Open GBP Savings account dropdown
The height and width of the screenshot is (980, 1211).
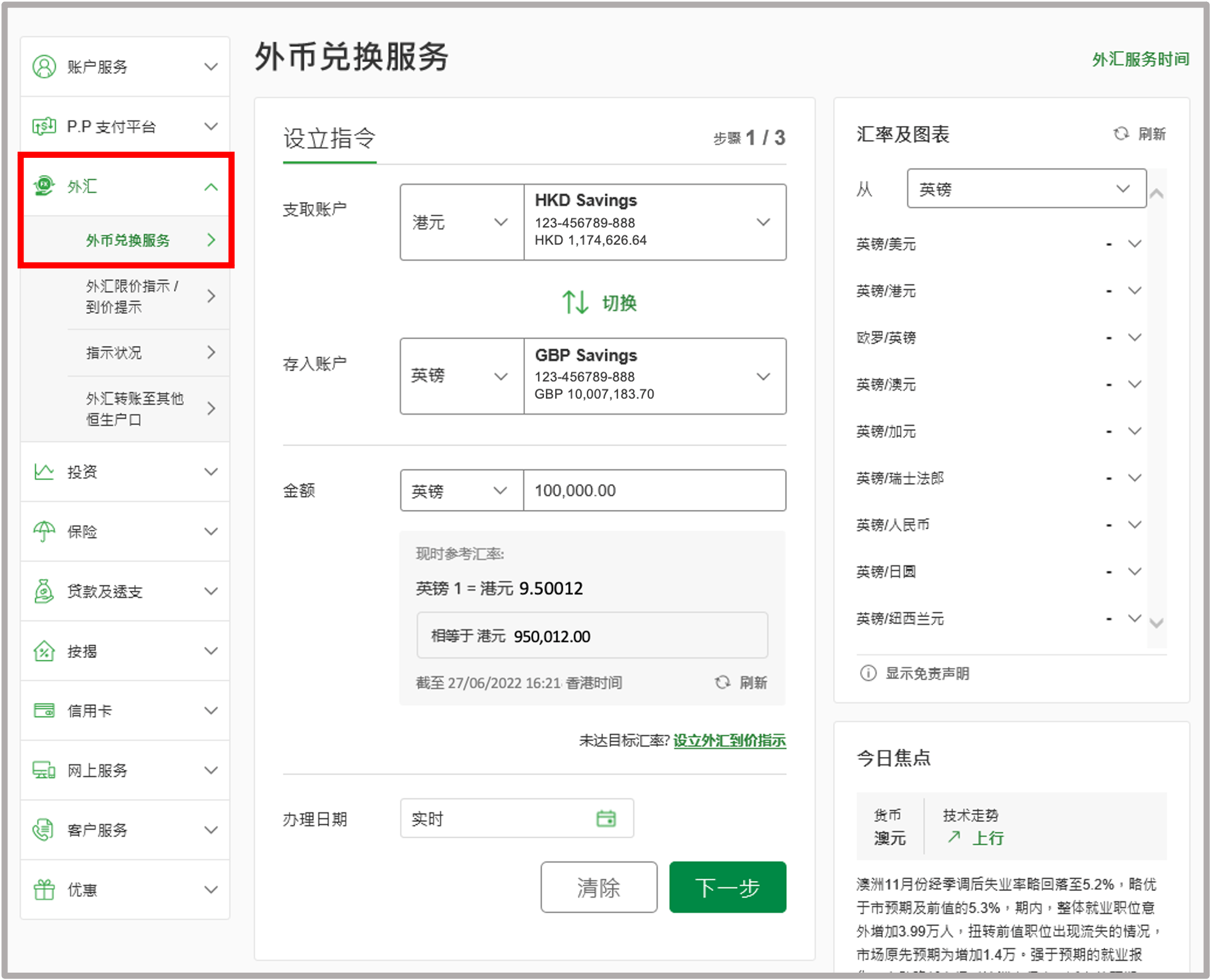tap(655, 376)
